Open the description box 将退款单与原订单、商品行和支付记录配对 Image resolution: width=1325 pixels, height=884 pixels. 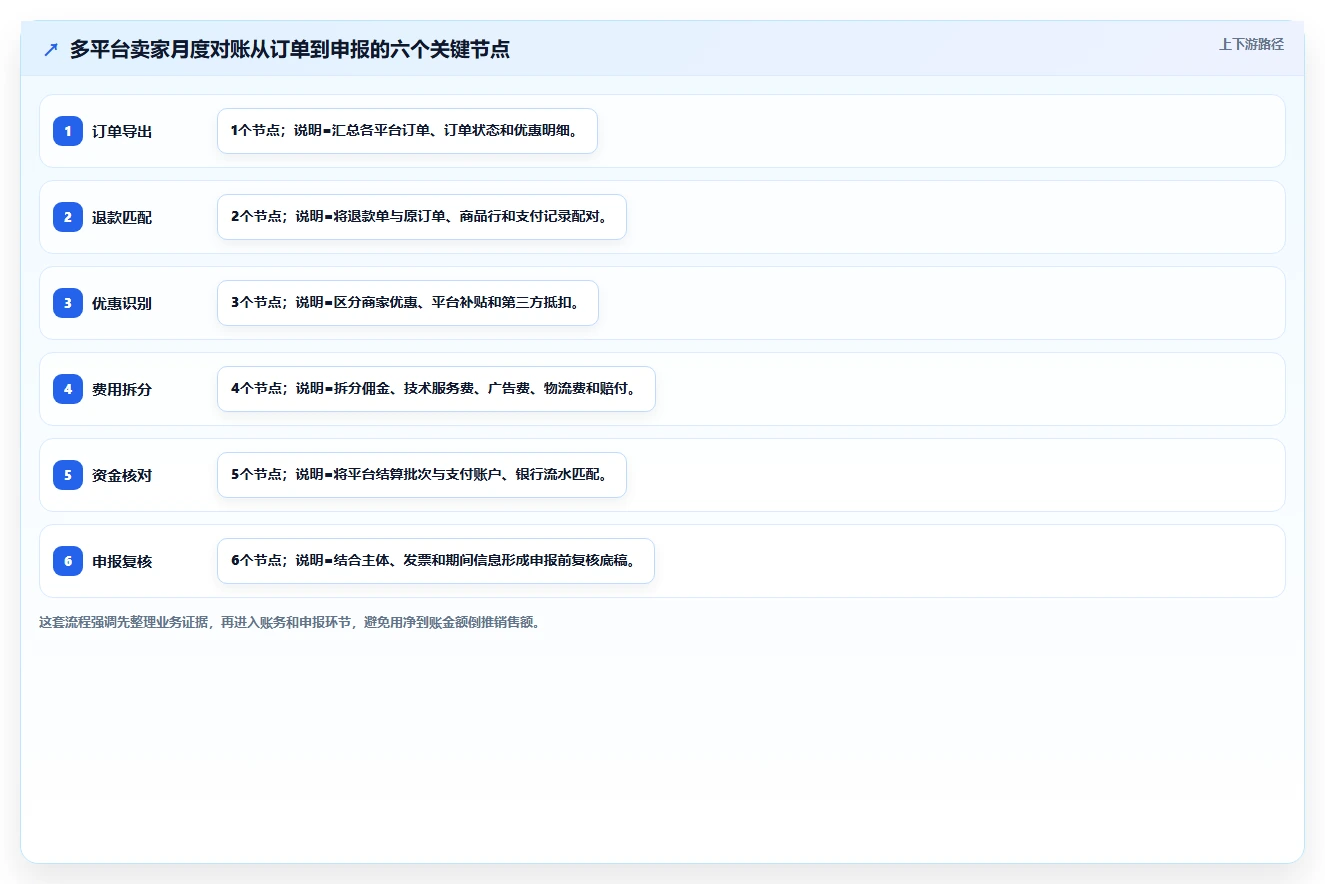click(x=422, y=217)
